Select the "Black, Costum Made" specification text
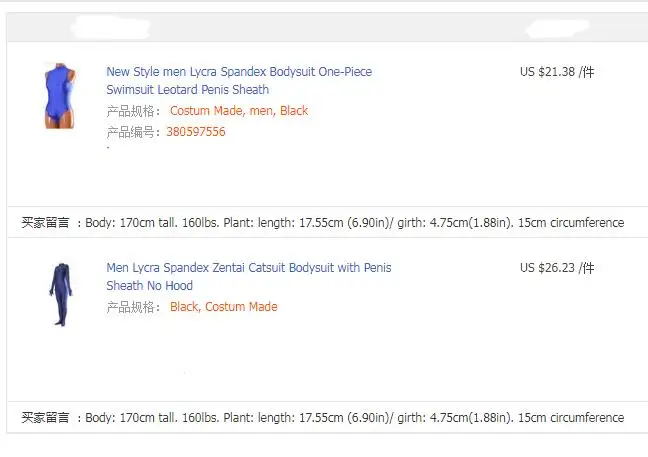The image size is (648, 457). point(223,307)
